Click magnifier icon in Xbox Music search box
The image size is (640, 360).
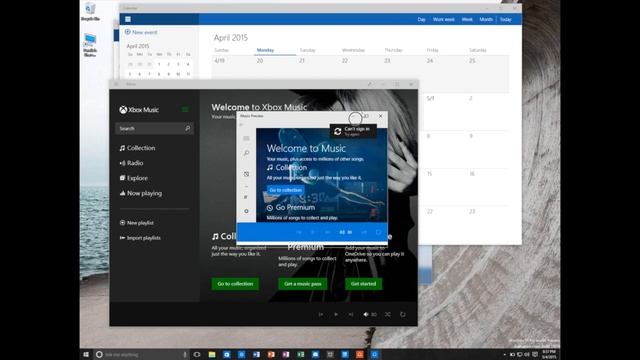(x=187, y=128)
